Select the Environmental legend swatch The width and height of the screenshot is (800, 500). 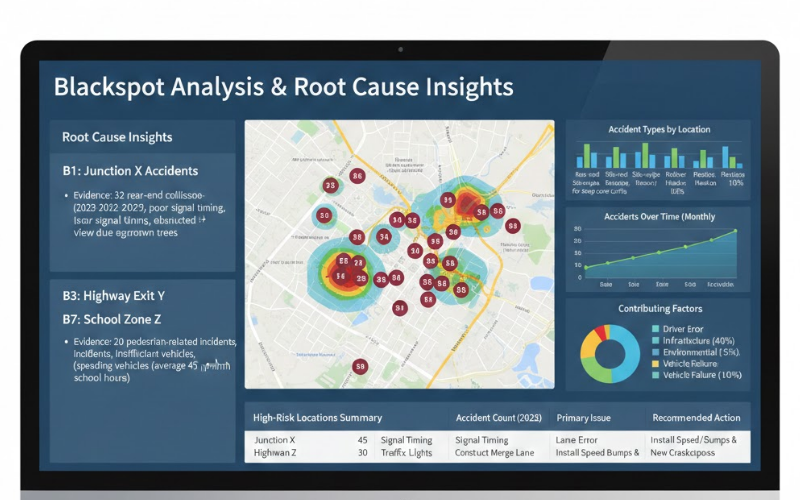point(656,353)
